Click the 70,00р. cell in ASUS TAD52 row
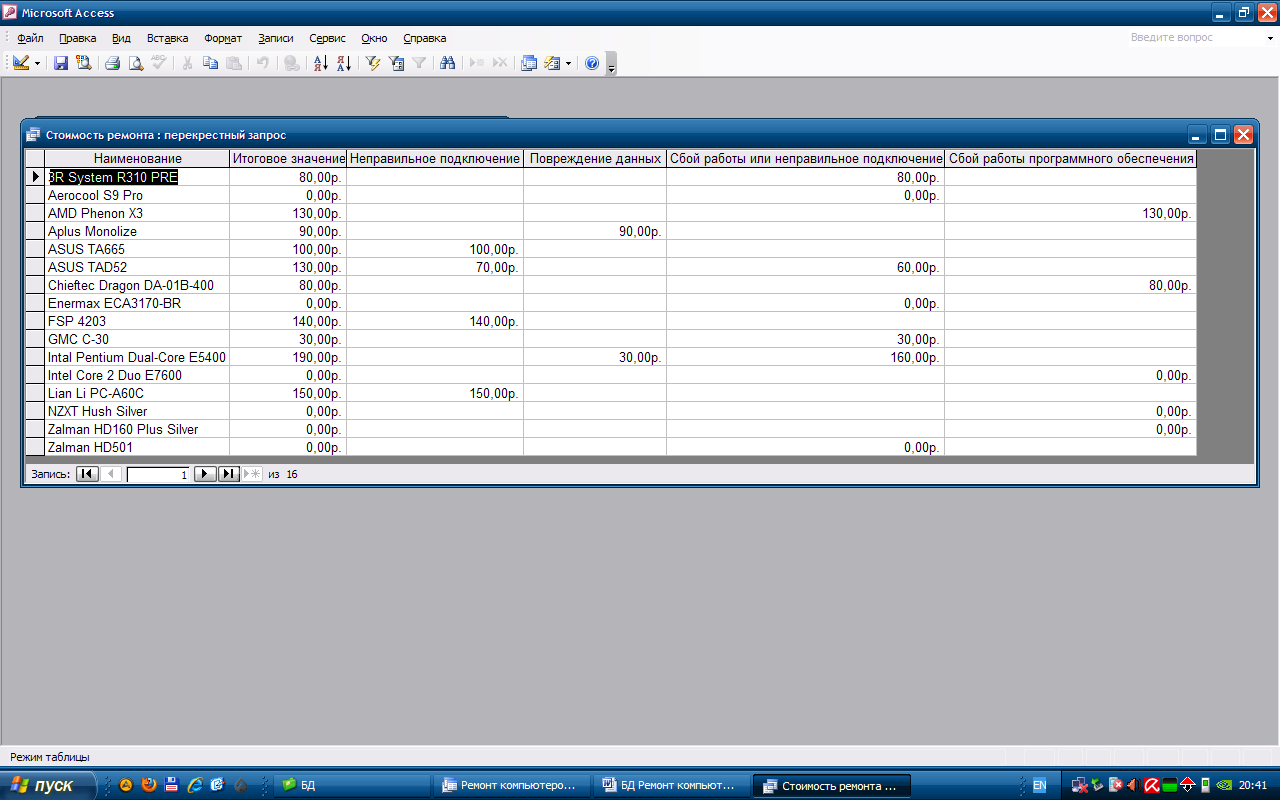Viewport: 1280px width, 800px height. click(x=435, y=267)
